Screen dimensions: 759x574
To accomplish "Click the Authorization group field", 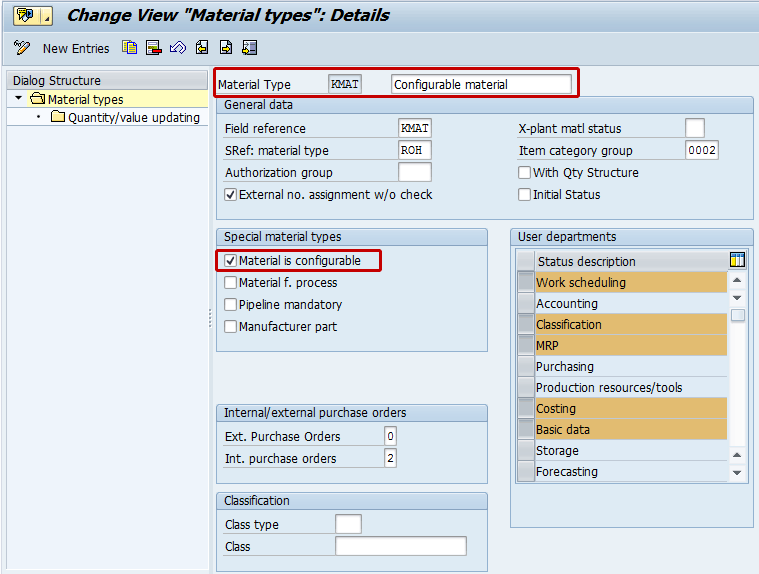I will click(414, 173).
